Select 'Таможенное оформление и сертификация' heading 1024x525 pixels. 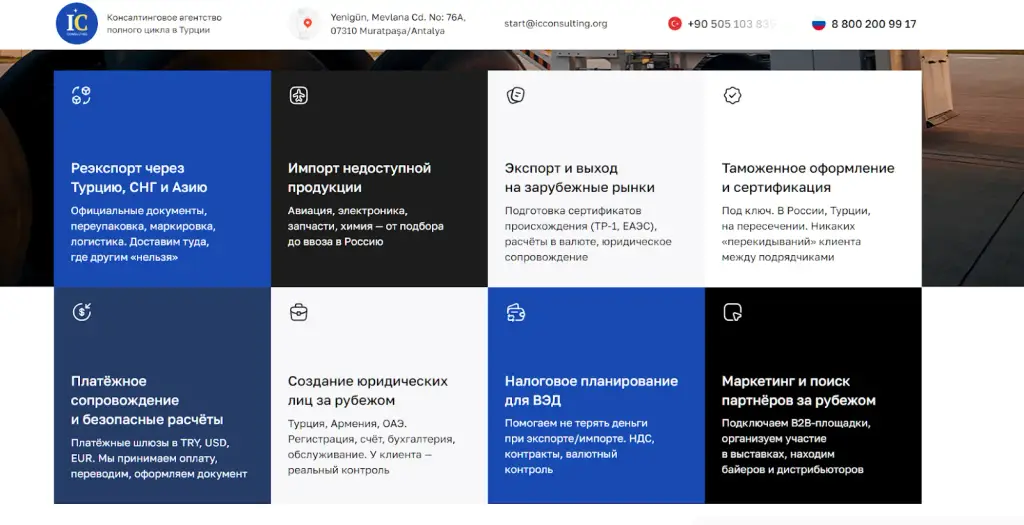coord(808,178)
